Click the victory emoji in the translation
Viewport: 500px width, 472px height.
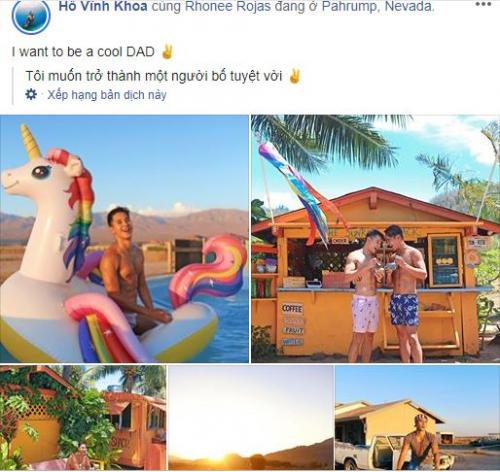tap(294, 76)
